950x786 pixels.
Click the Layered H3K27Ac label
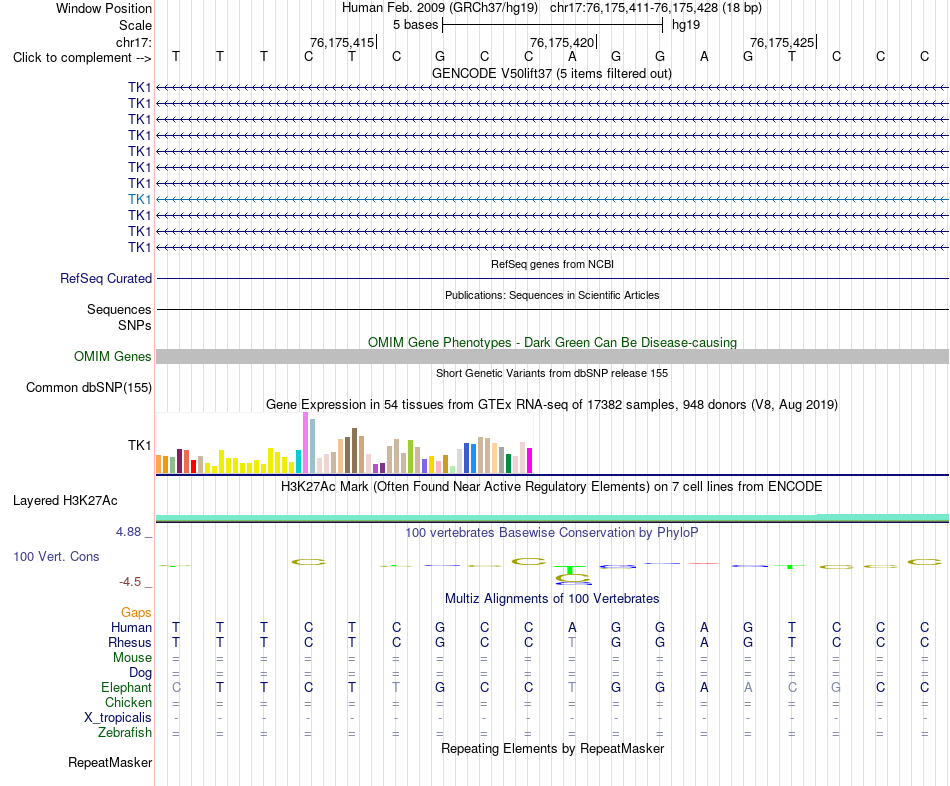pyautogui.click(x=65, y=501)
